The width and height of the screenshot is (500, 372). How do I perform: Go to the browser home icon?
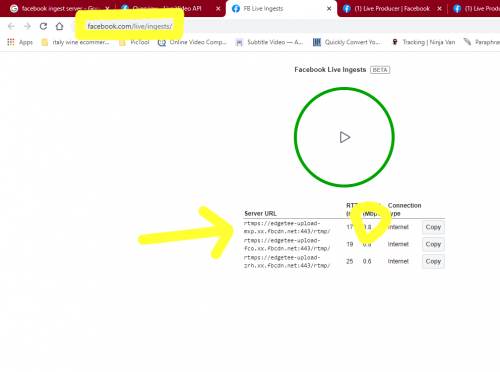coord(59,26)
